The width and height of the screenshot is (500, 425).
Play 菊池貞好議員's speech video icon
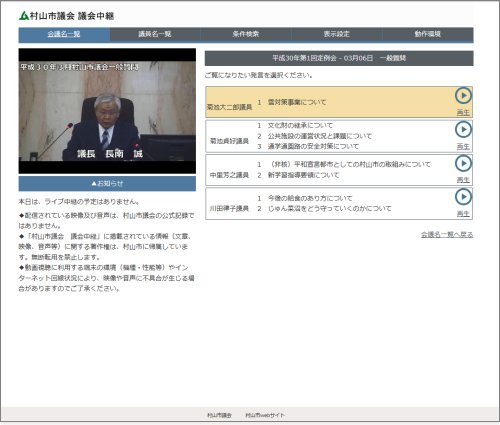(x=463, y=129)
